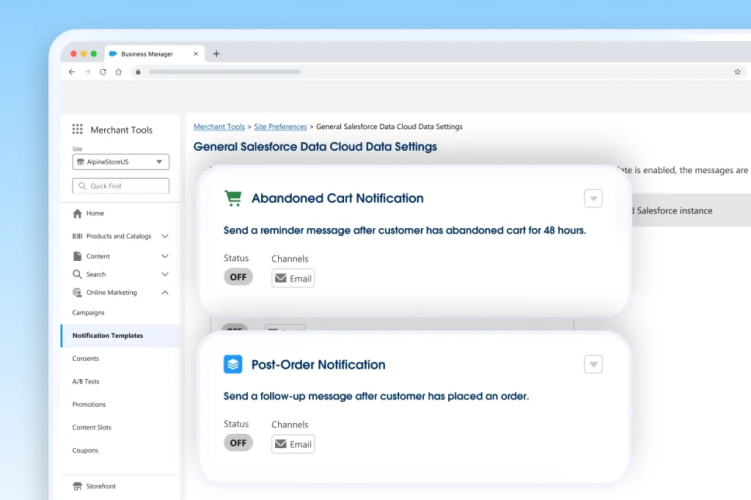
Task: Click the follow-up message after order description
Action: 376,396
